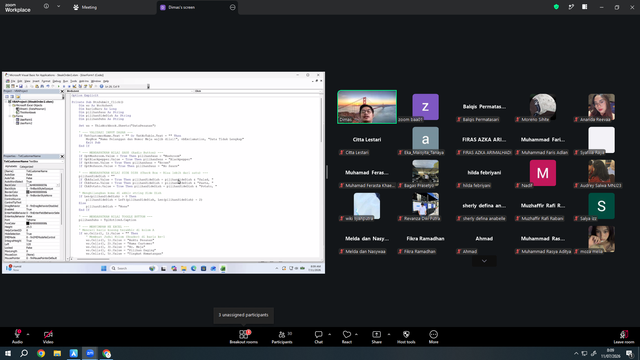Select the Ananda Reevaa participant tile
The width and height of the screenshot is (640, 360).
coord(601,107)
